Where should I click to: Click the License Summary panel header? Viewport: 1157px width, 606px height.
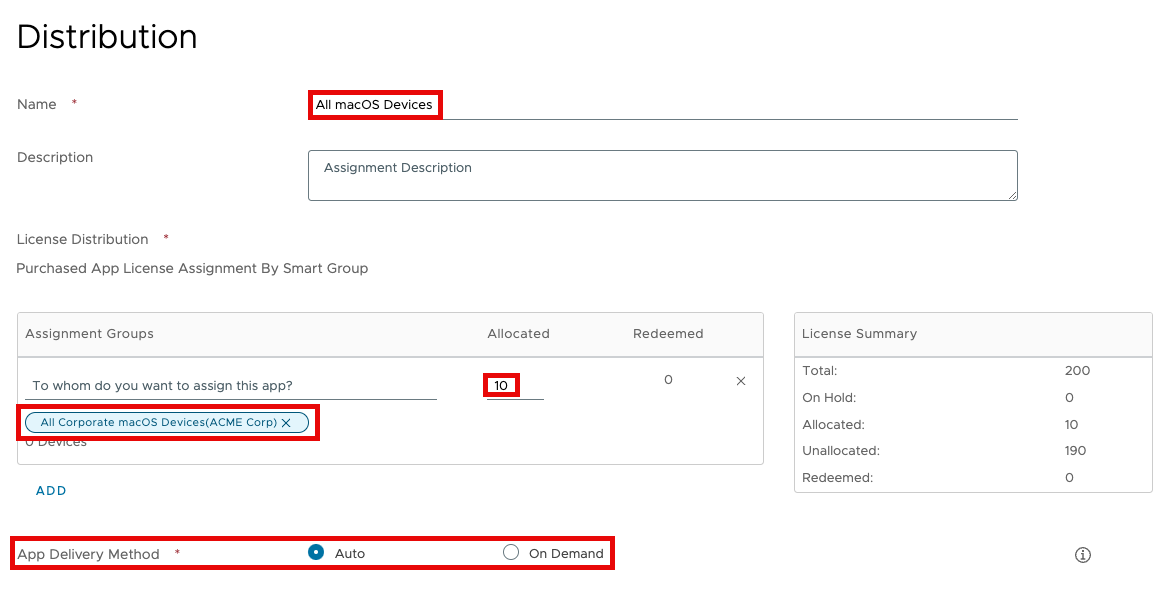pyautogui.click(x=859, y=334)
